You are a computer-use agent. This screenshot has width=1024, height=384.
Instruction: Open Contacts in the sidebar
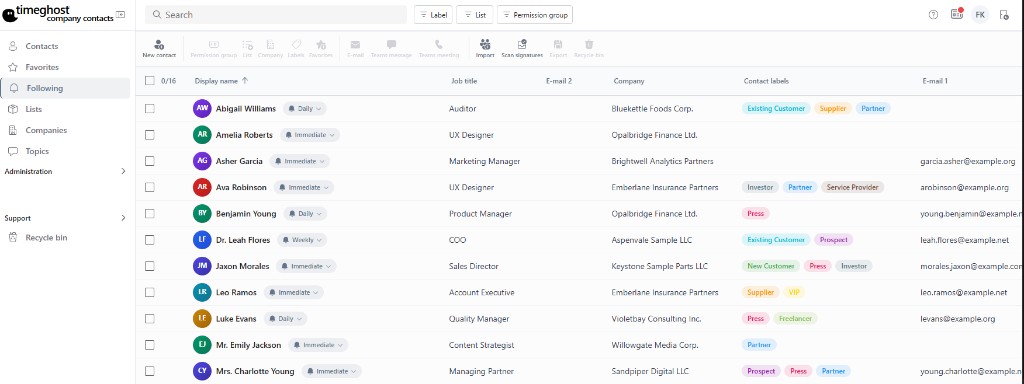coord(65,46)
